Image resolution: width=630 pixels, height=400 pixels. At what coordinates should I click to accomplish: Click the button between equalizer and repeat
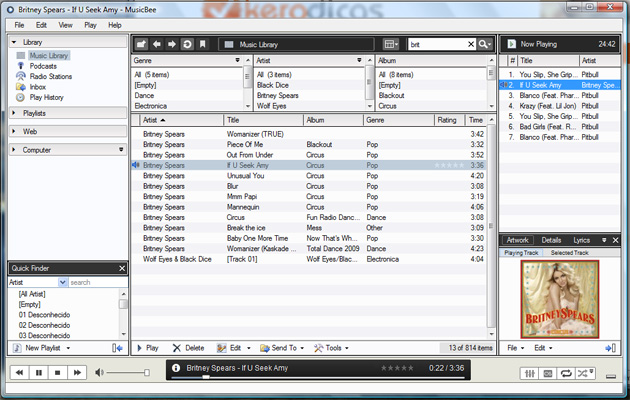pyautogui.click(x=548, y=373)
